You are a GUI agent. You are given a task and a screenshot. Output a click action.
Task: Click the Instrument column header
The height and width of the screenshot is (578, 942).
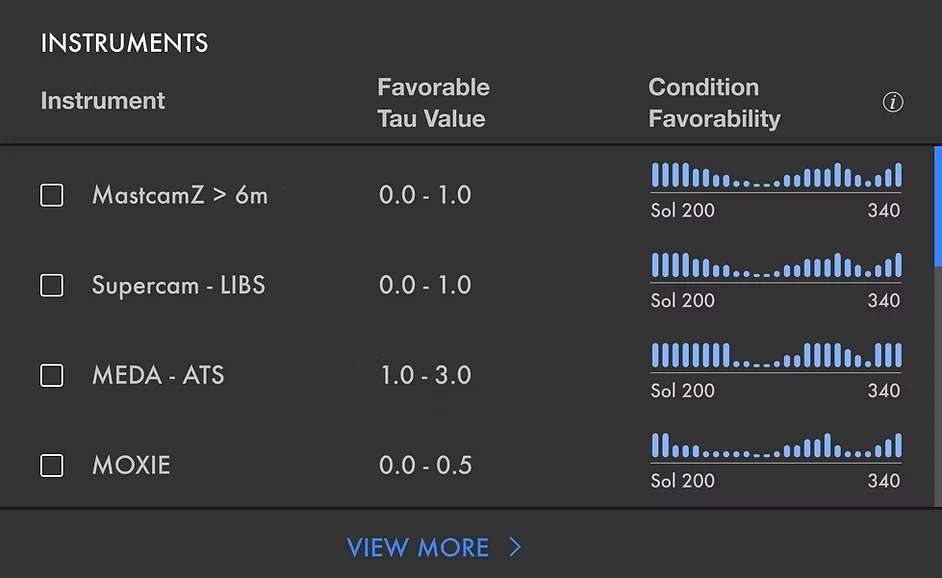[x=103, y=101]
